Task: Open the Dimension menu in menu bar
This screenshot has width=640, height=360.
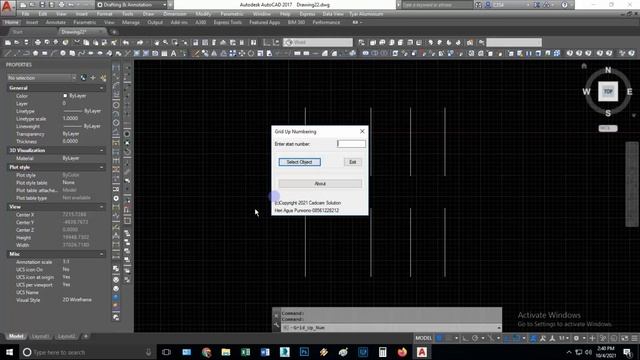Action: click(x=175, y=14)
